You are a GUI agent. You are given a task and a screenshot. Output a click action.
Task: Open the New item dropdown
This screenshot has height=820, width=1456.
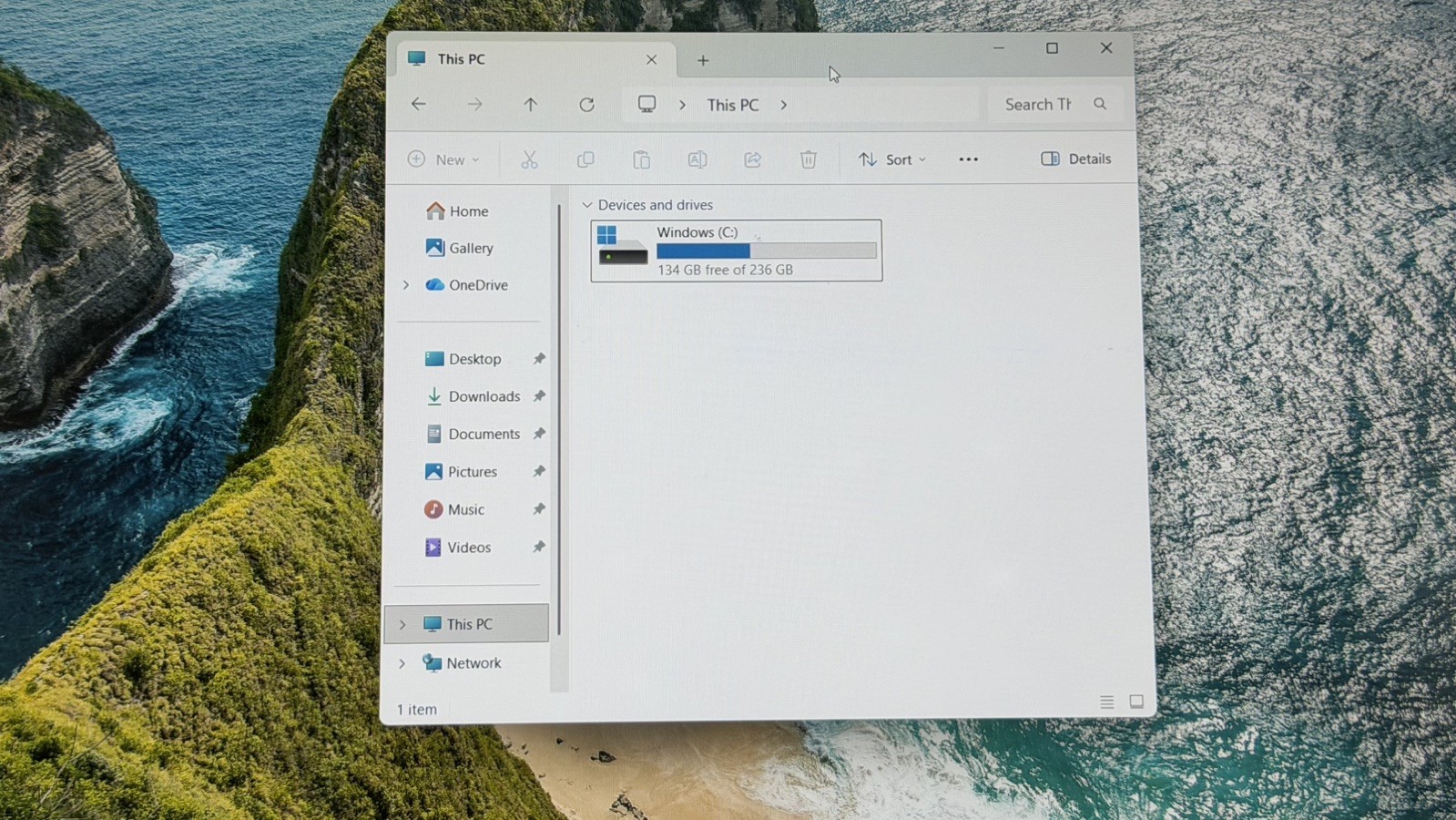click(x=443, y=159)
